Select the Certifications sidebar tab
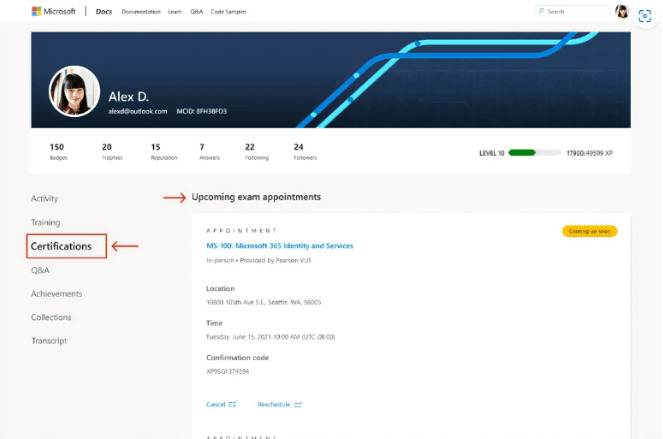The width and height of the screenshot is (663, 439). coord(66,246)
